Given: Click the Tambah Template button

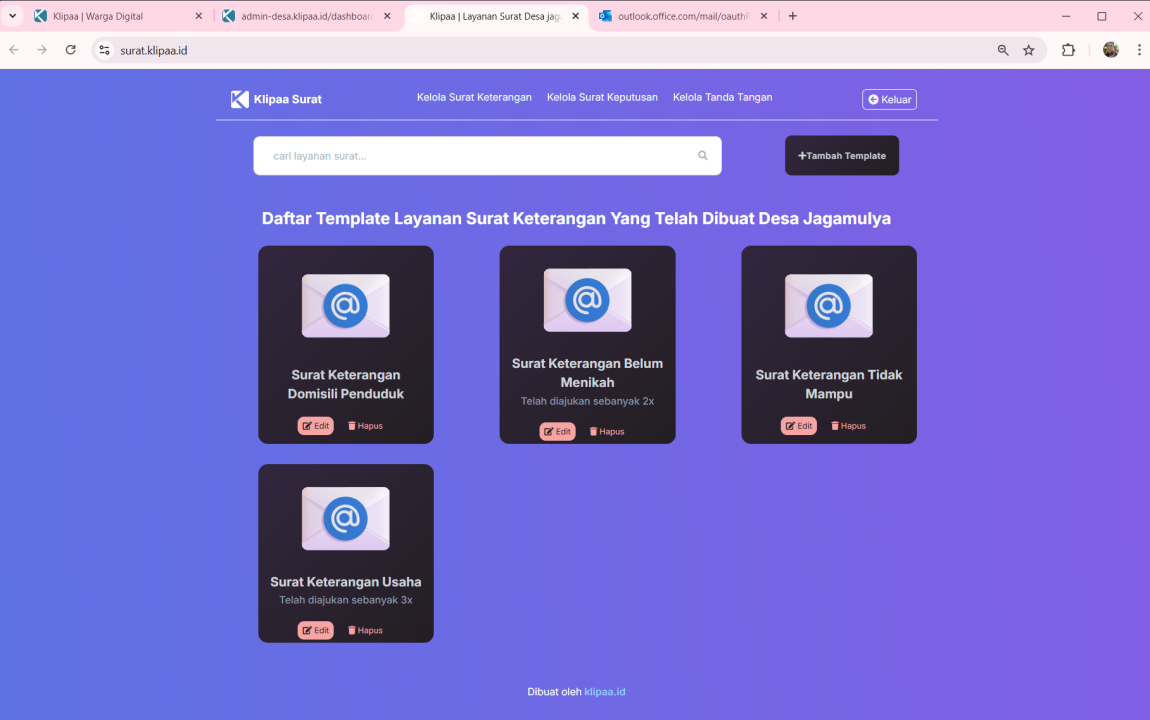Looking at the screenshot, I should point(841,156).
